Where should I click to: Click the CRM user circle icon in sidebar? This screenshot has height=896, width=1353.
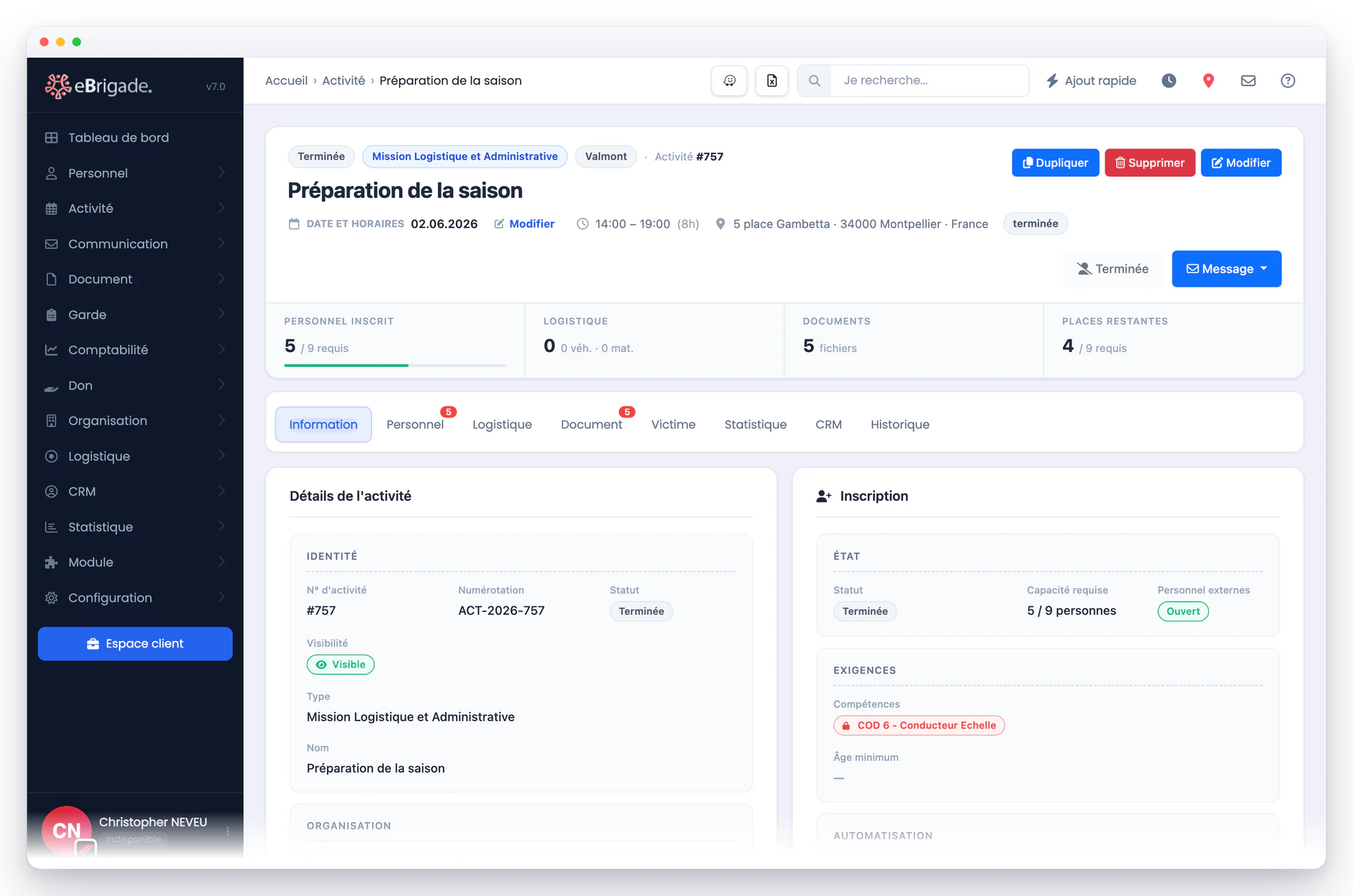pyautogui.click(x=51, y=492)
